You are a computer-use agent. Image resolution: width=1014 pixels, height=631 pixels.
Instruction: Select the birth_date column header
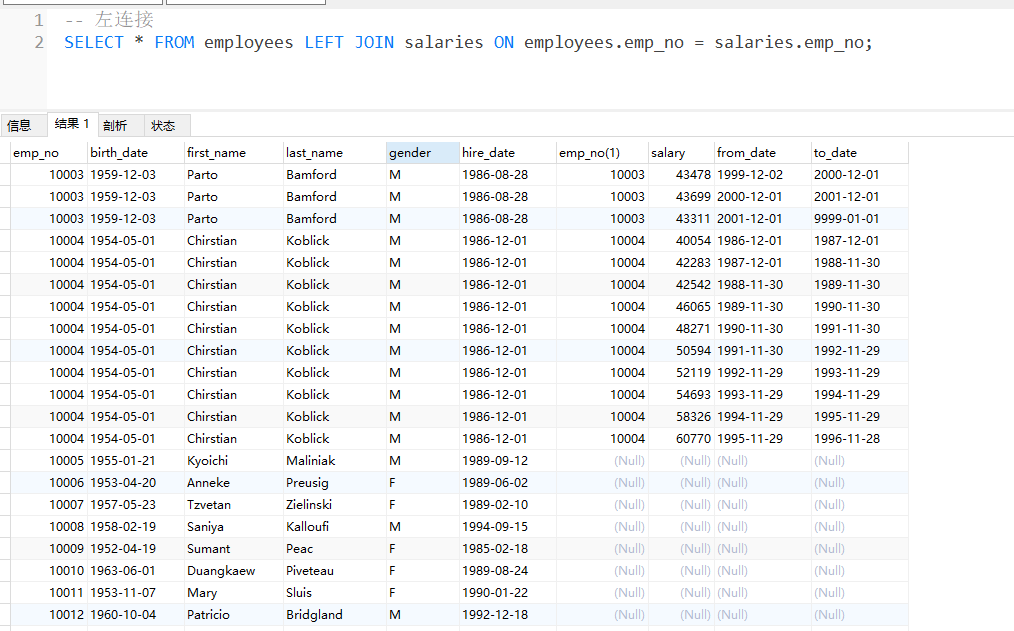coord(136,153)
